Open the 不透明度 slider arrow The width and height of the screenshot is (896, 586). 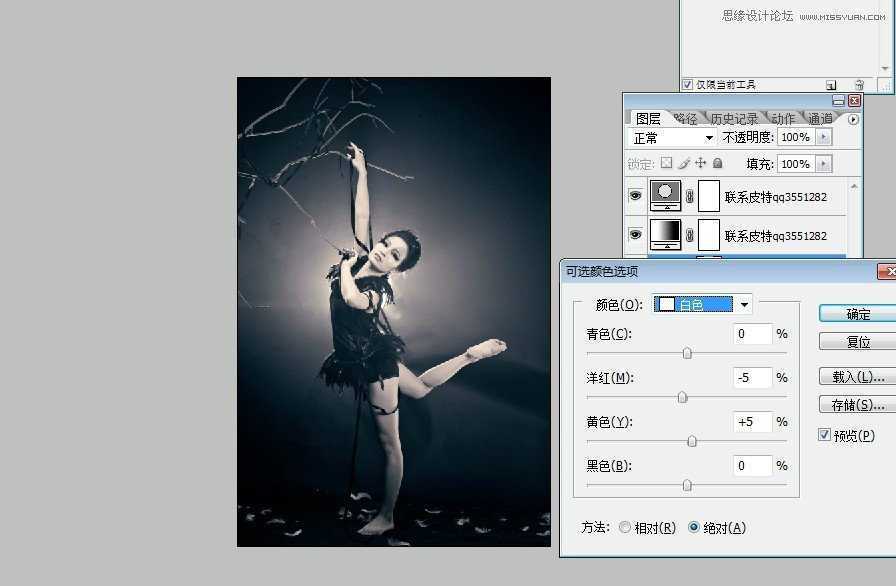pos(823,137)
